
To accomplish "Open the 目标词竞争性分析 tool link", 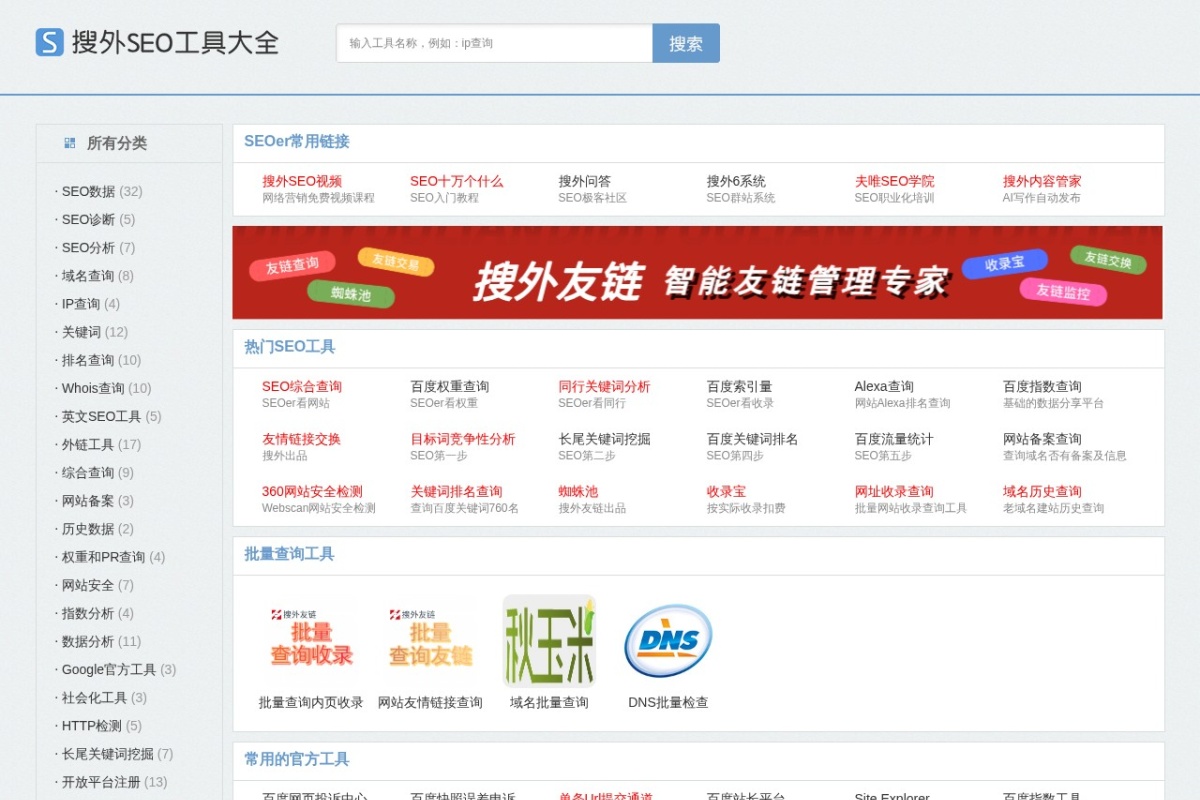I will point(463,439).
